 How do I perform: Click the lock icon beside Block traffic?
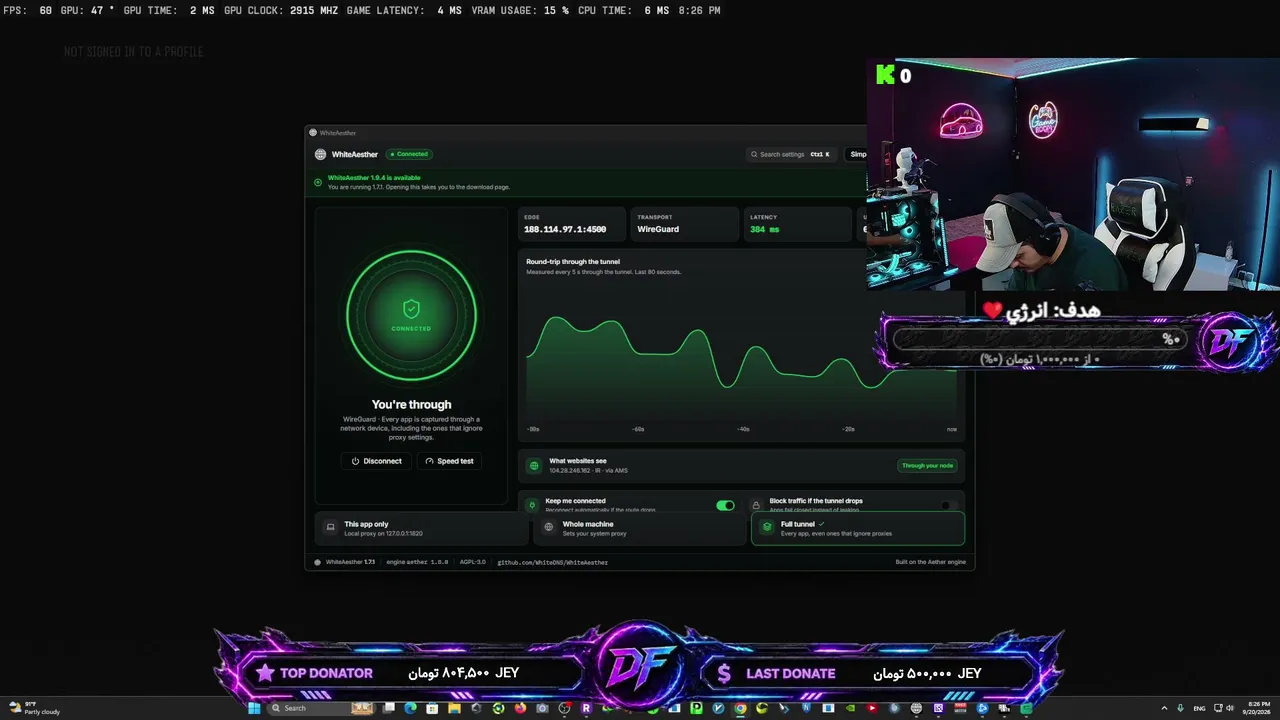[x=756, y=505]
